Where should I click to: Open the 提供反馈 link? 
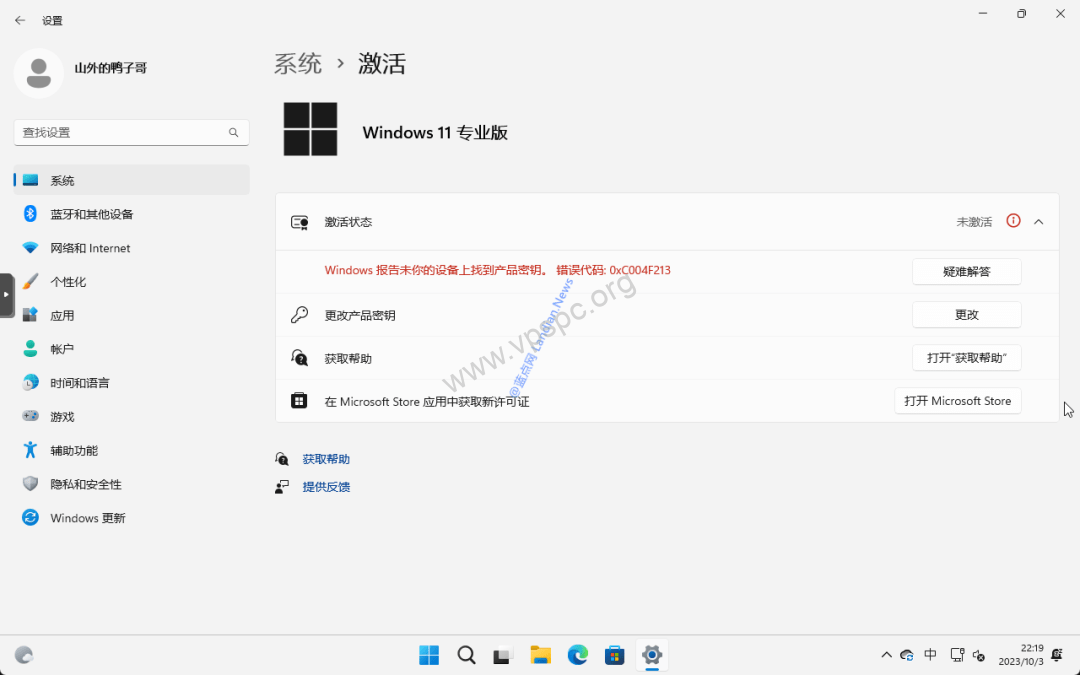tap(326, 487)
